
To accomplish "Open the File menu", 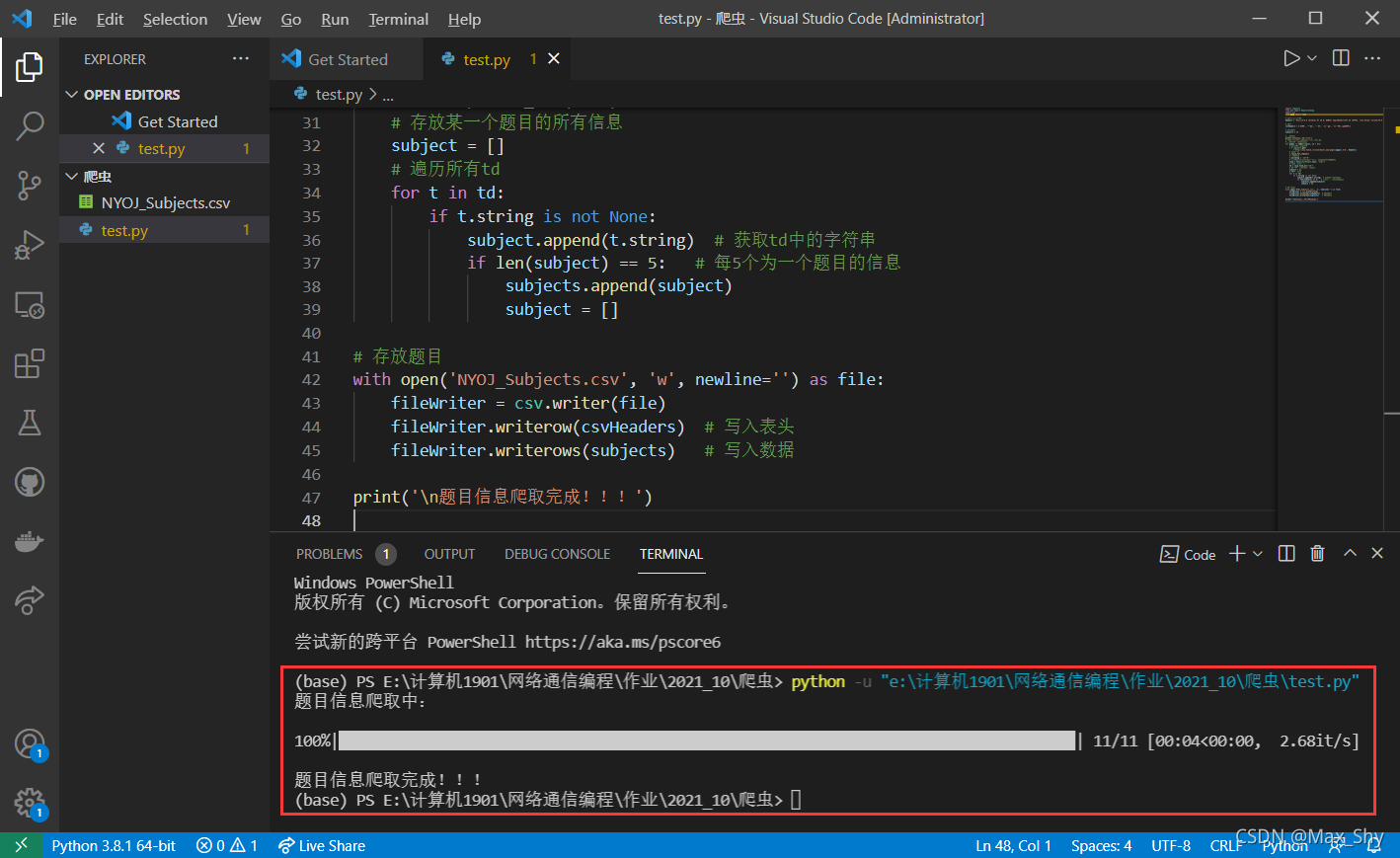I will [x=65, y=19].
